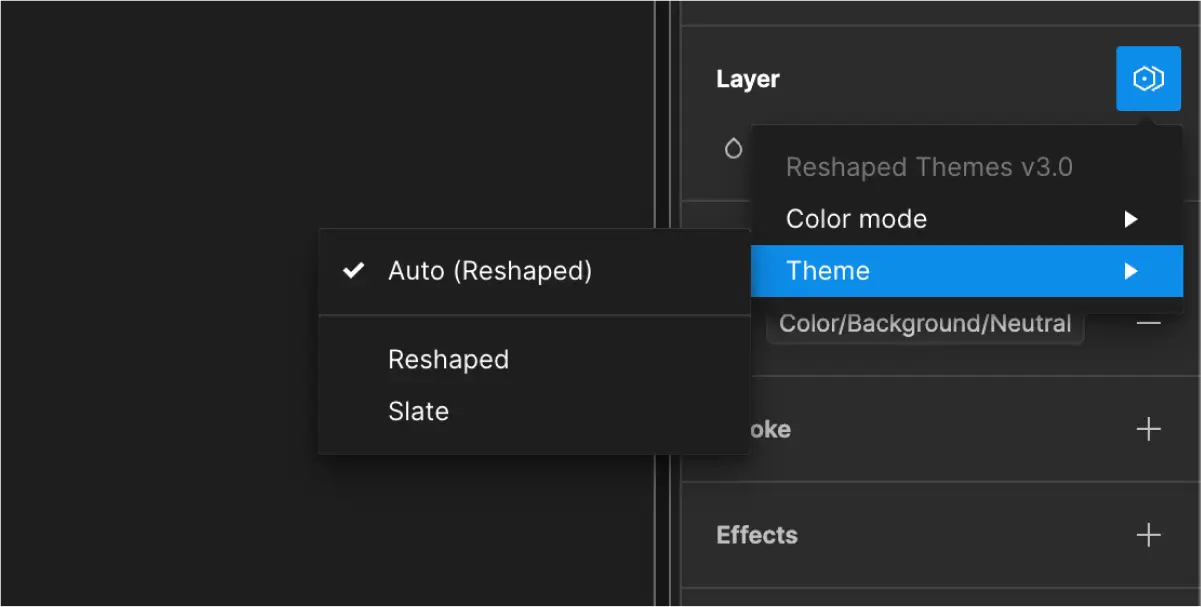Screen dimensions: 1201x607
Task: Remove fill using the minus icon
Action: click(1148, 323)
